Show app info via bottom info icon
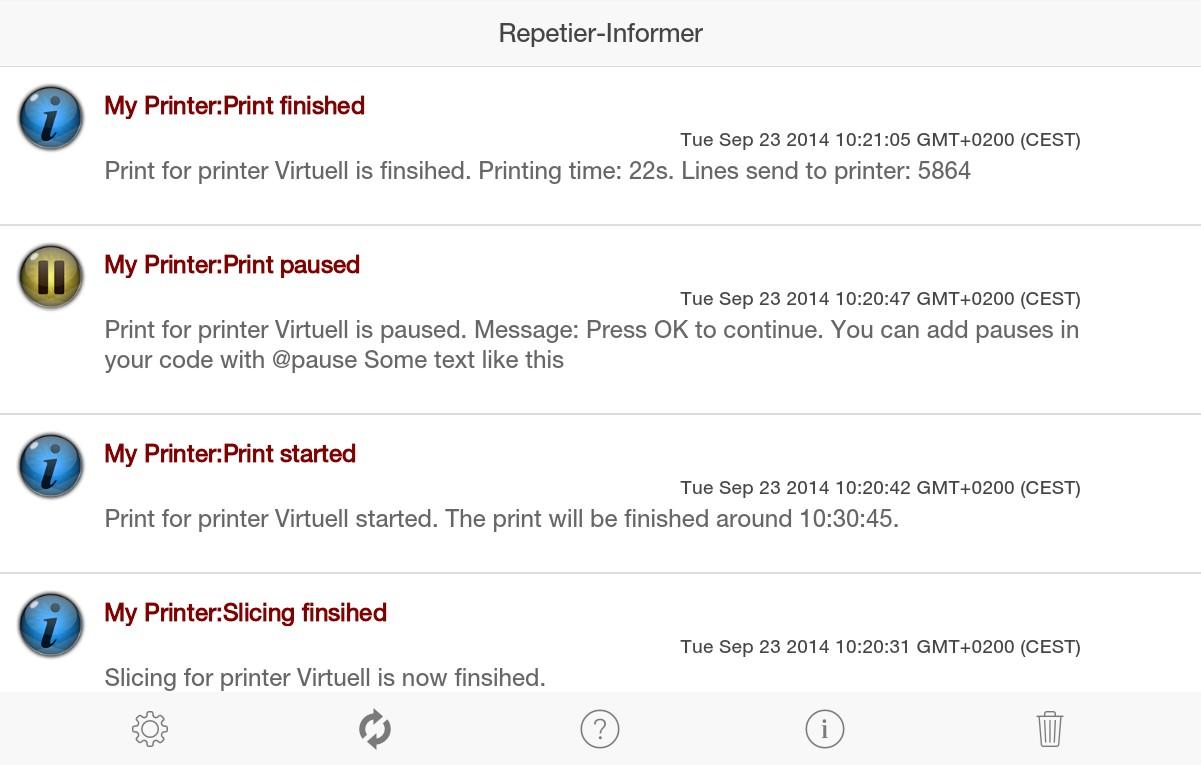Viewport: 1201px width, 765px height. 825,729
